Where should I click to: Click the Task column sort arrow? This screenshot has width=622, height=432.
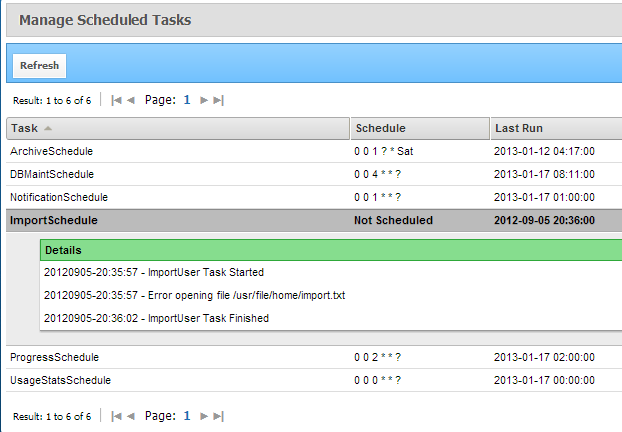(48, 128)
